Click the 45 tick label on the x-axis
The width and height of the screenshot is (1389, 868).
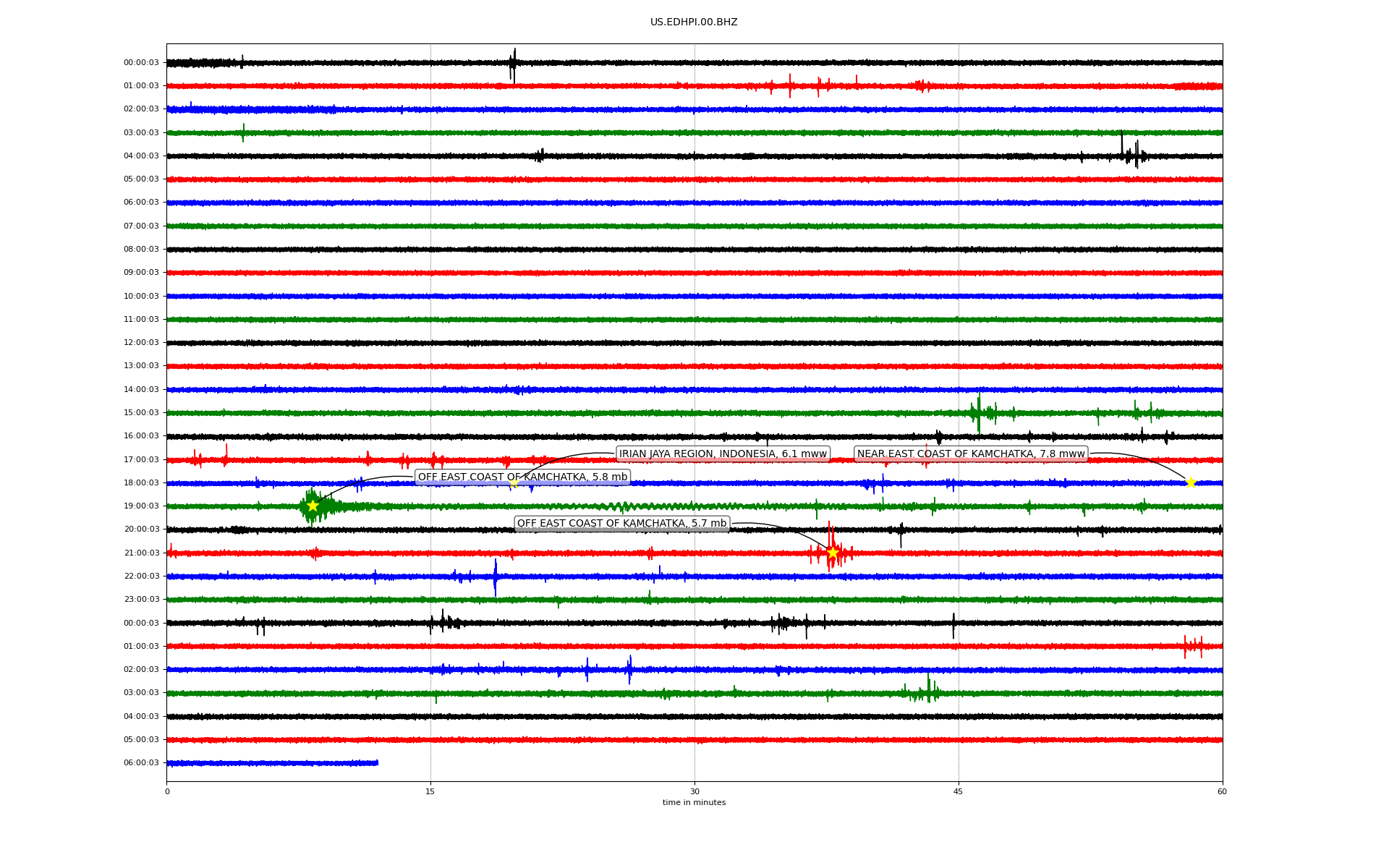click(959, 792)
